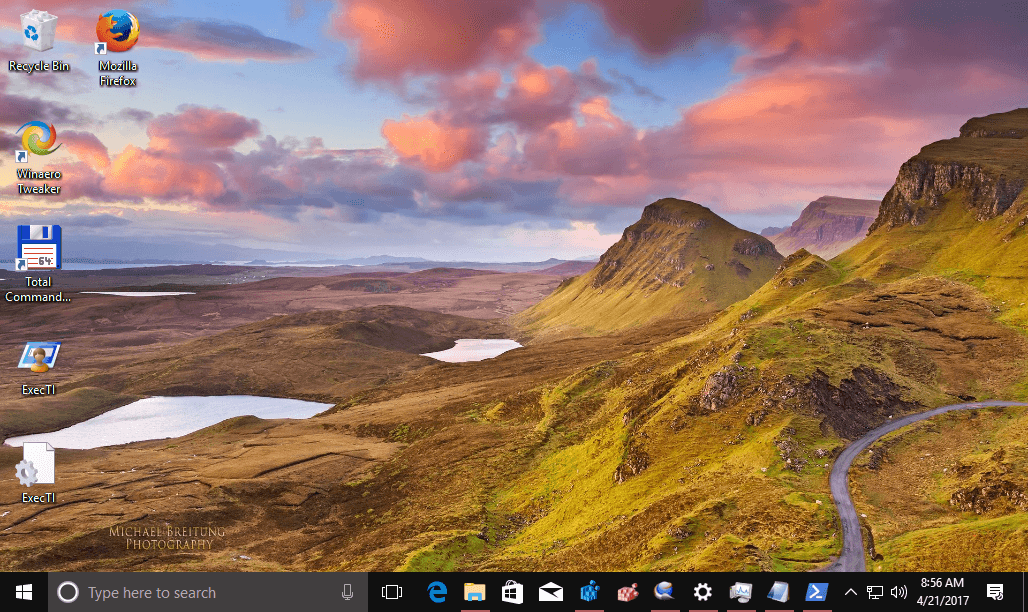1028x612 pixels.
Task: Expand hidden system tray icons
Action: tap(850, 592)
